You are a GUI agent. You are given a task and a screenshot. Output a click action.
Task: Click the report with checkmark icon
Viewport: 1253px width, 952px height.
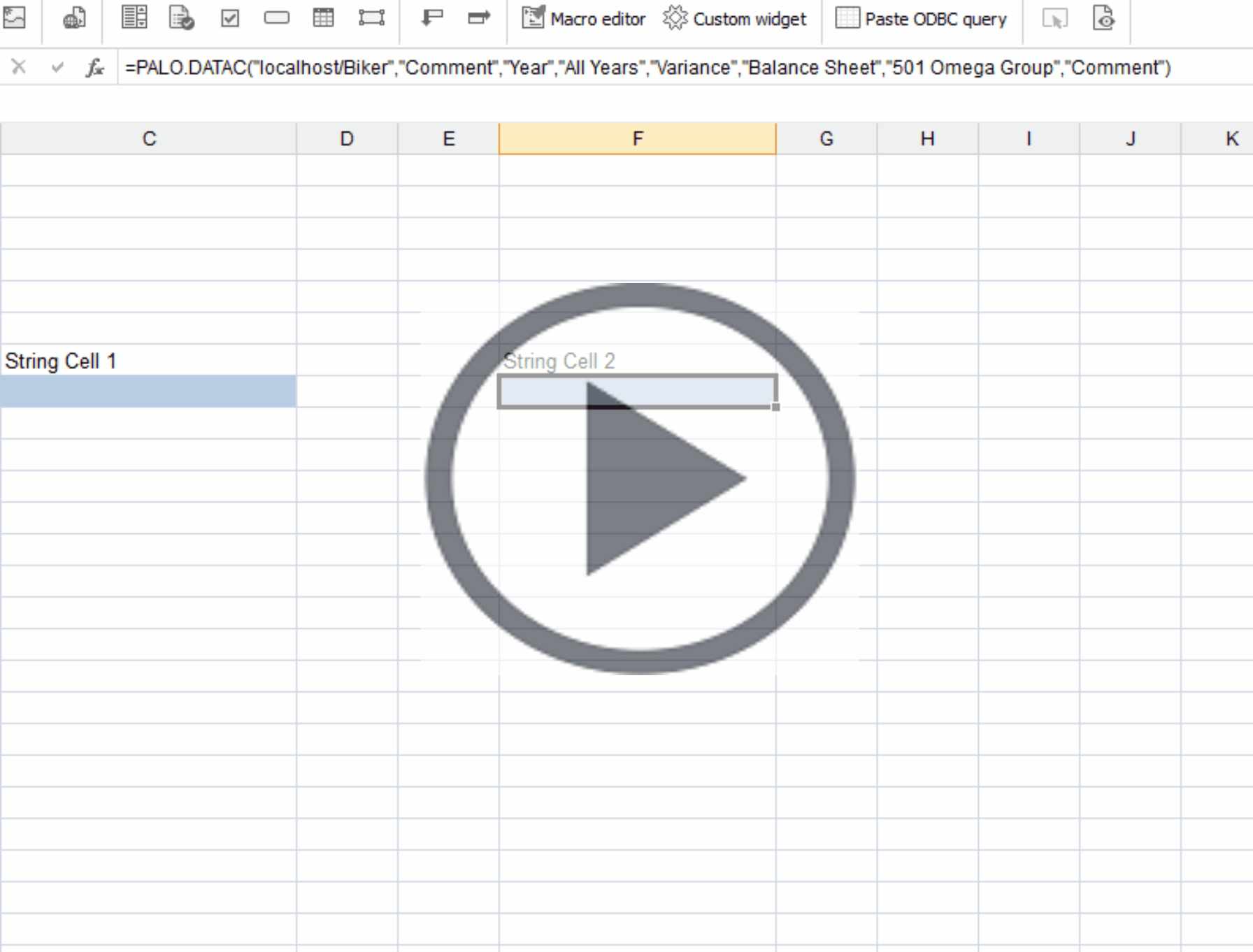tap(182, 19)
